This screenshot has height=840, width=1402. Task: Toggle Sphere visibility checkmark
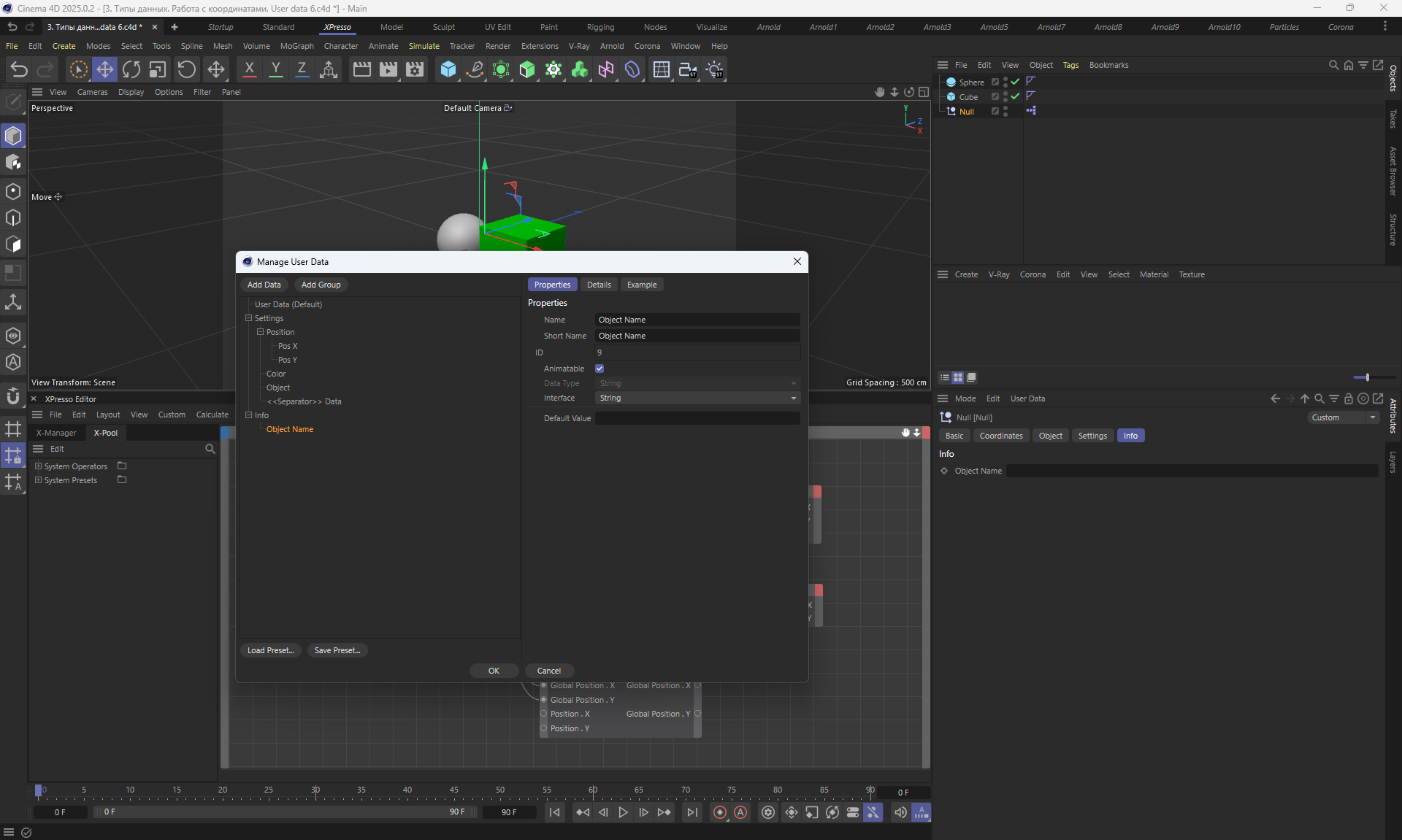pos(1015,82)
